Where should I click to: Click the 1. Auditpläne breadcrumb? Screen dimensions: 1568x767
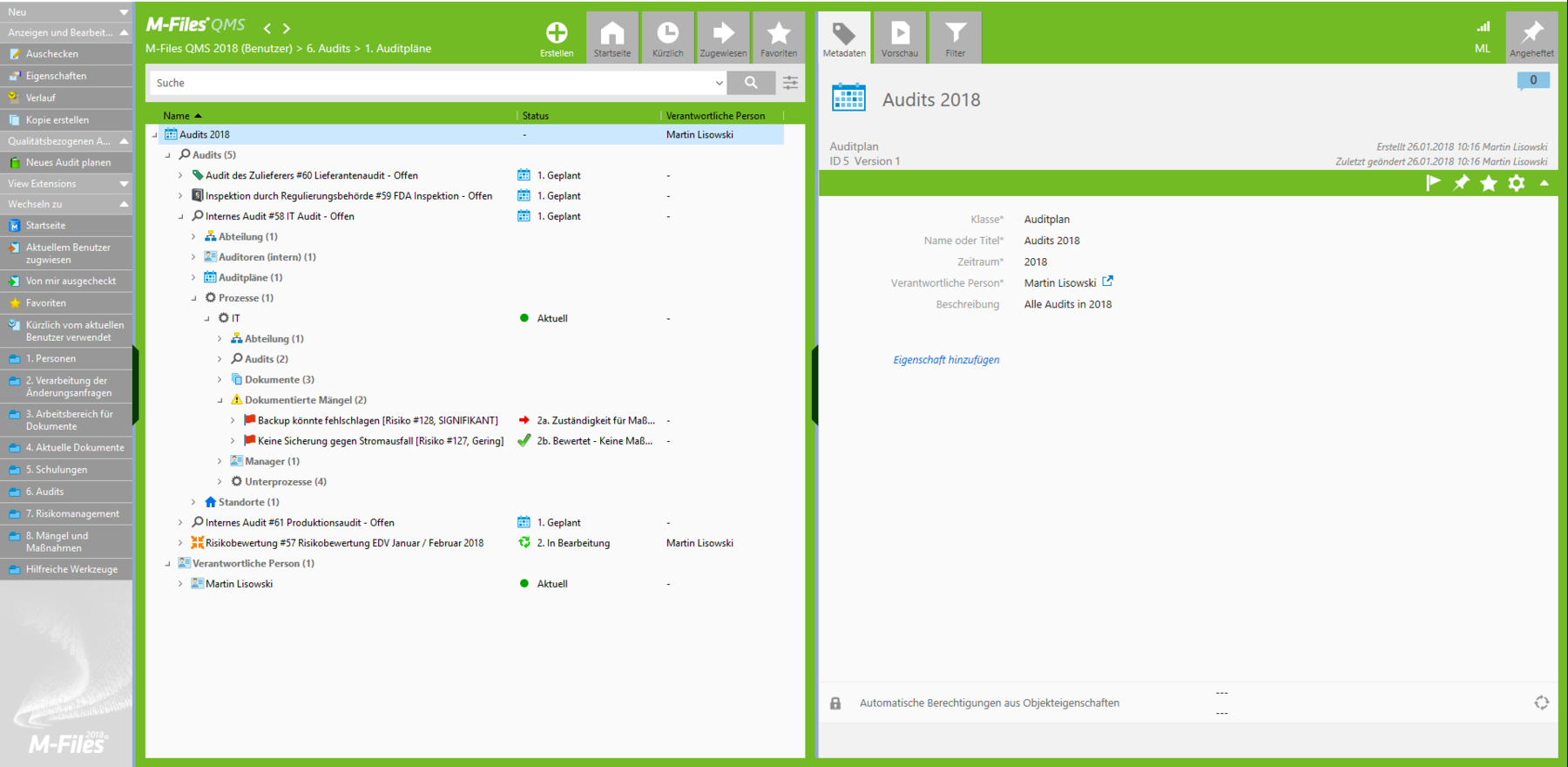tap(398, 49)
